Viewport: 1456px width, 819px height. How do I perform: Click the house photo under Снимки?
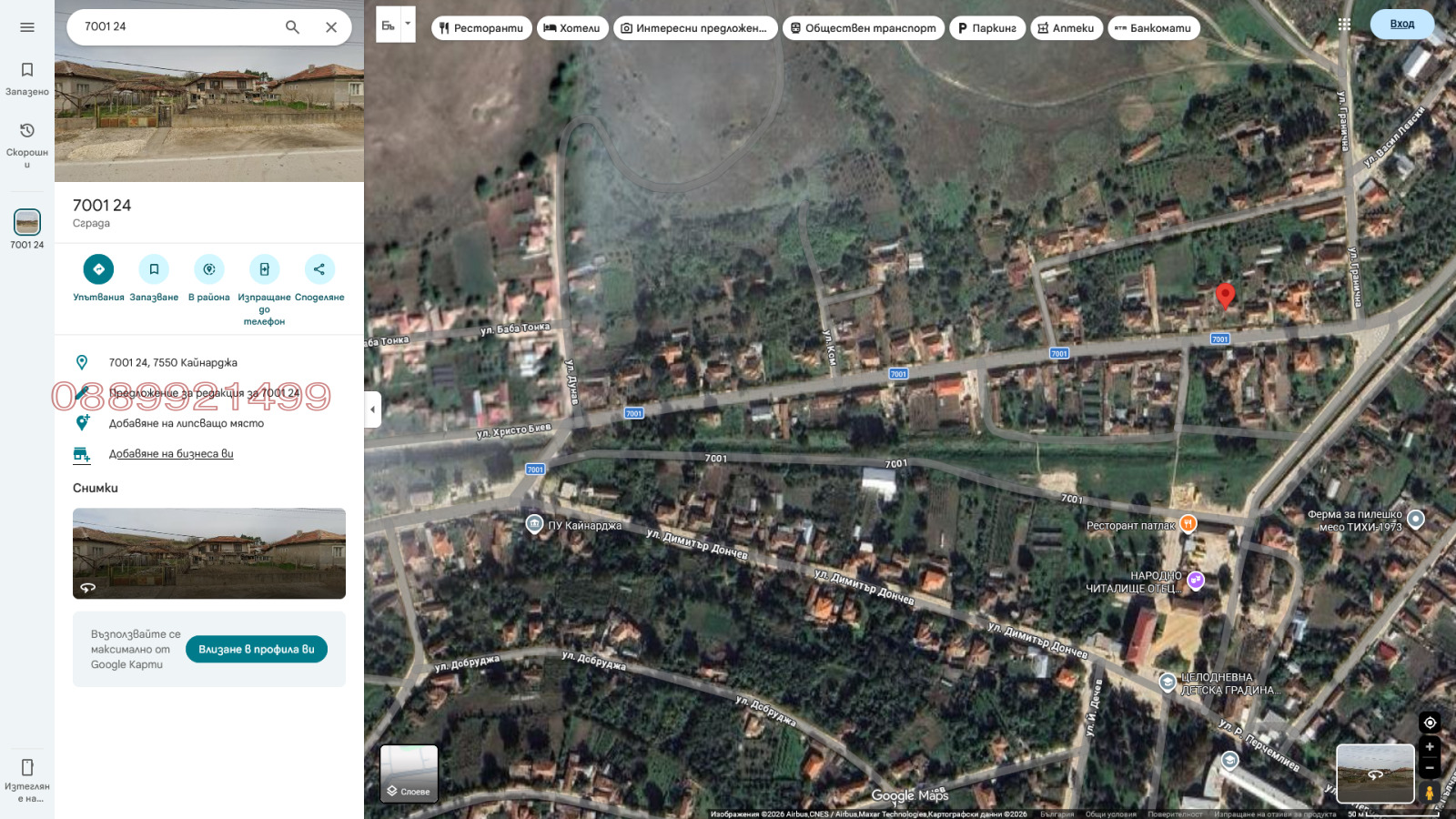pyautogui.click(x=208, y=553)
